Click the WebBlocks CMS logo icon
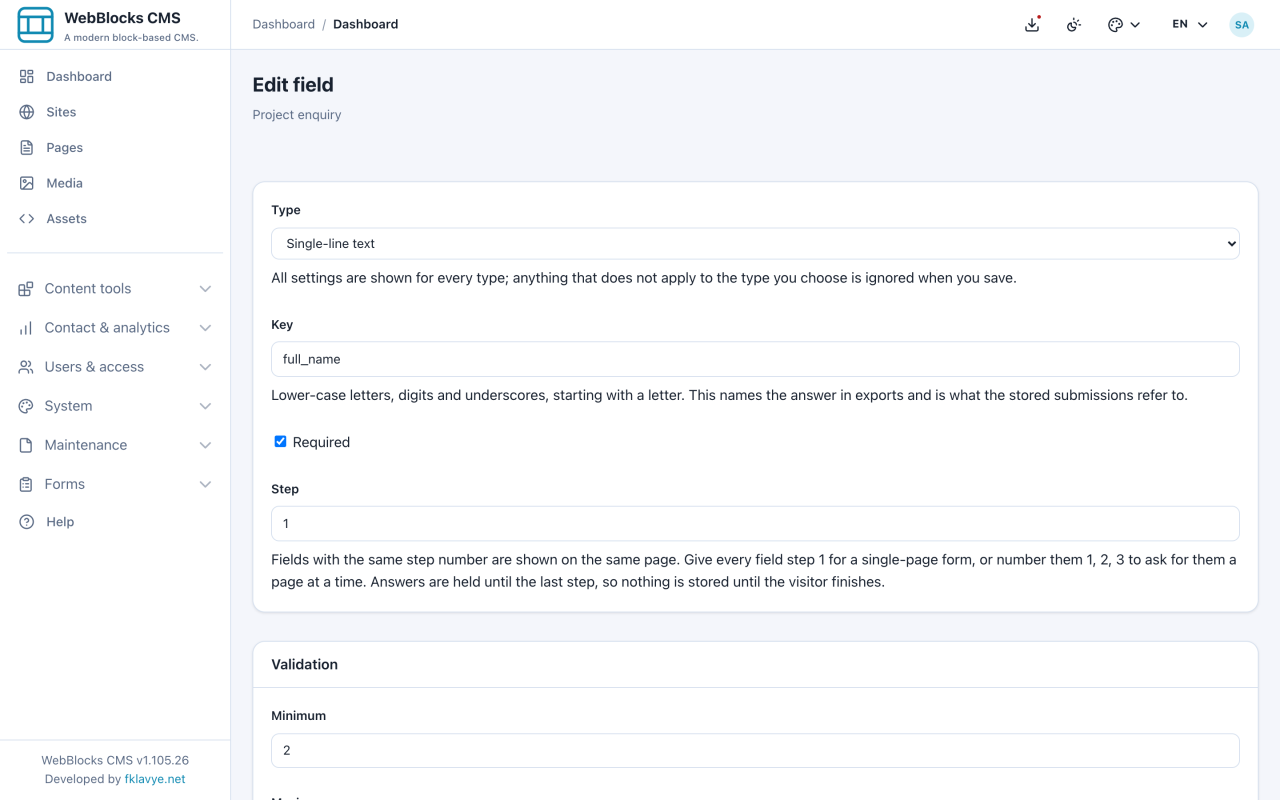This screenshot has height=800, width=1280. click(x=35, y=25)
